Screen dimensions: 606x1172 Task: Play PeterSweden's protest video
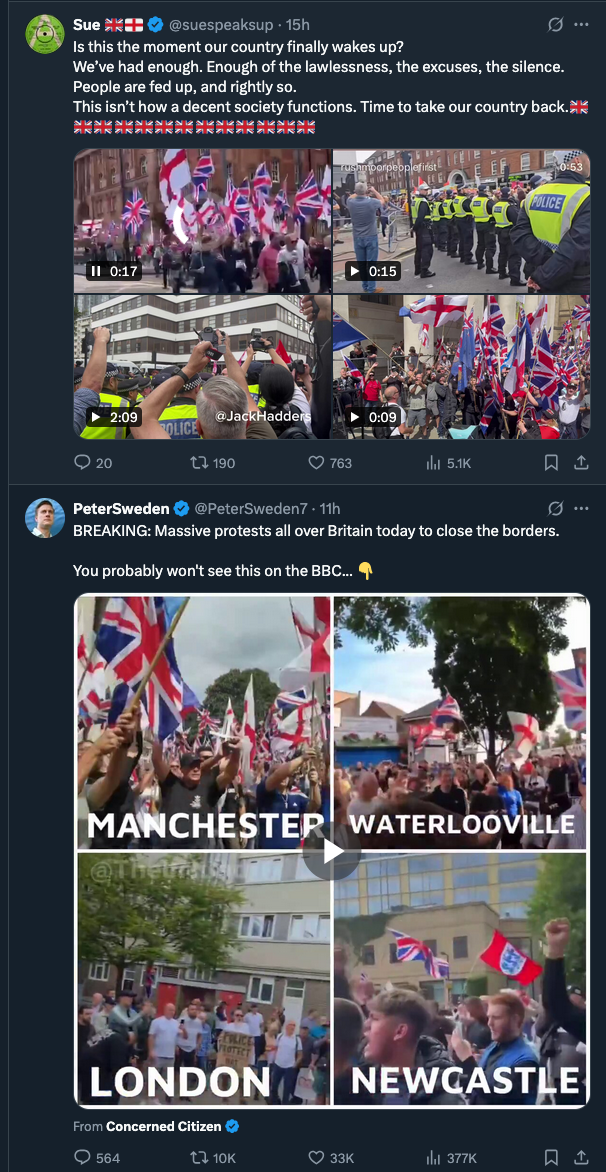coord(331,851)
